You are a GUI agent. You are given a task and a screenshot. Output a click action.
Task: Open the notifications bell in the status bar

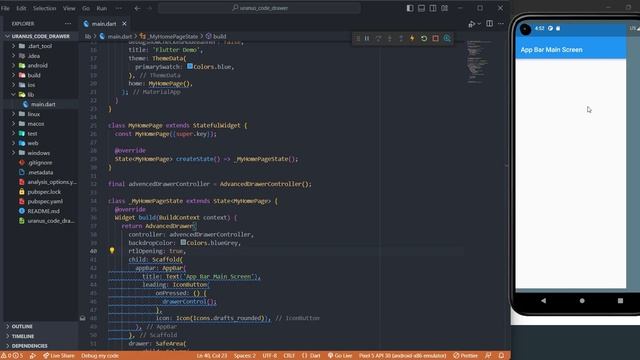tap(501, 356)
